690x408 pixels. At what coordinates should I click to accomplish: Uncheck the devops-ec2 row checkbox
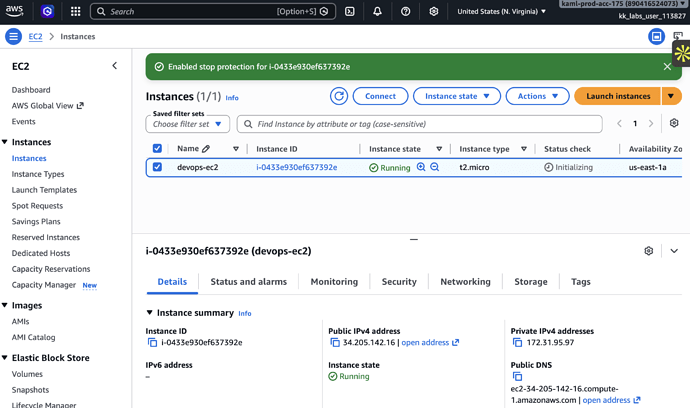tap(157, 167)
